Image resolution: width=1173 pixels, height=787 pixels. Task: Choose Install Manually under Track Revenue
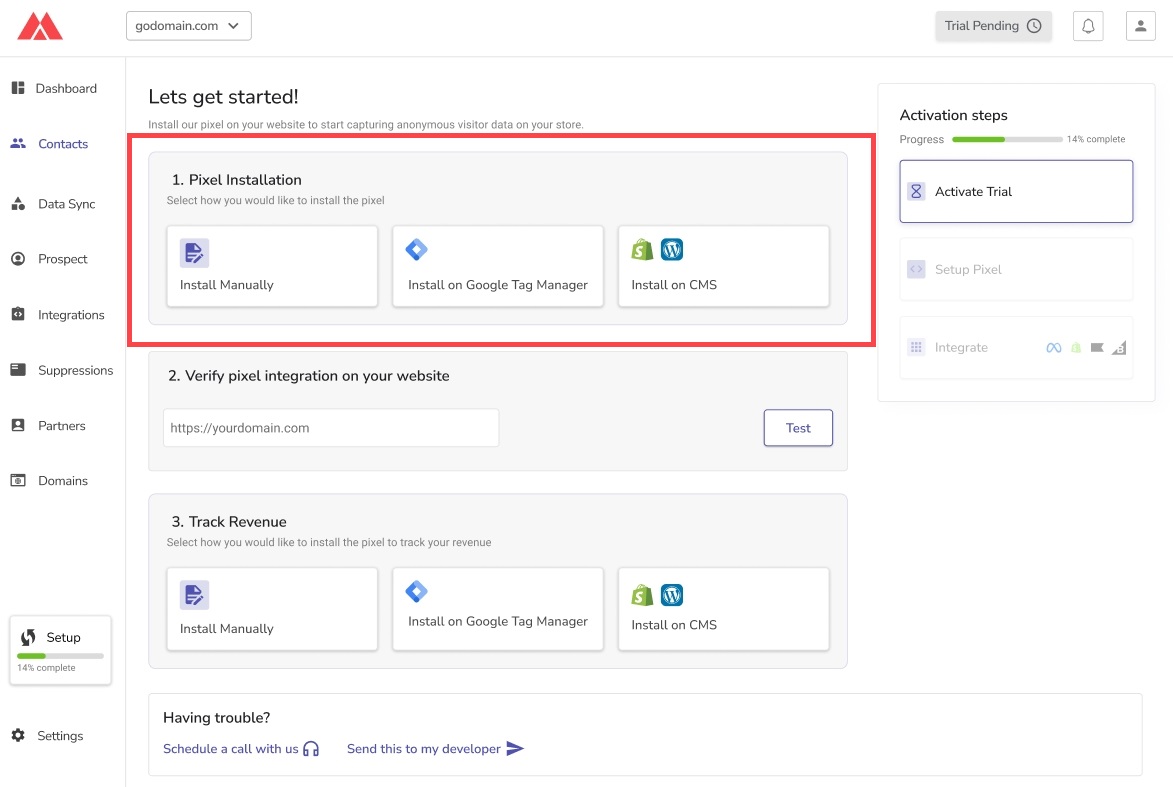[272, 609]
